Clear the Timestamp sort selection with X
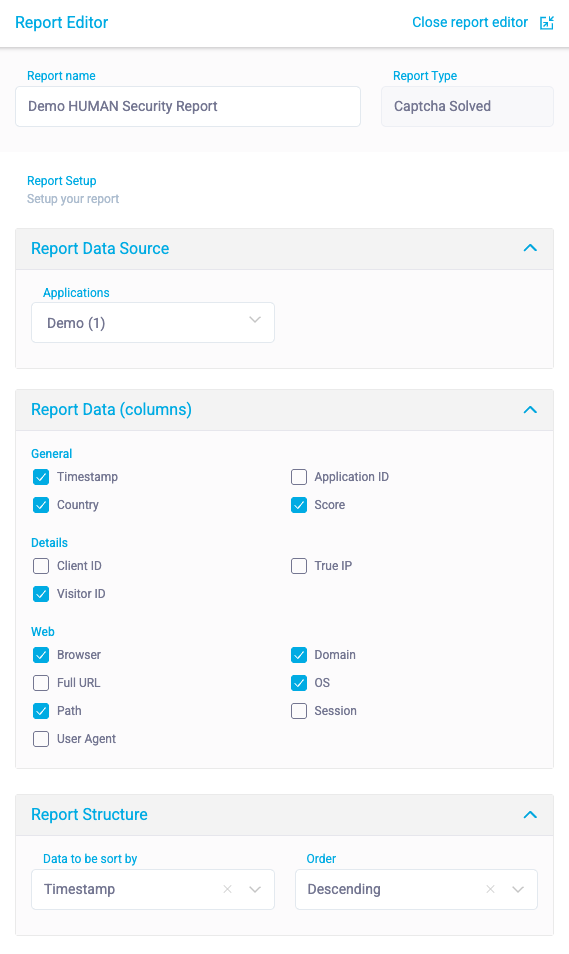Screen dimensions: 569x954 pyautogui.click(x=227, y=889)
